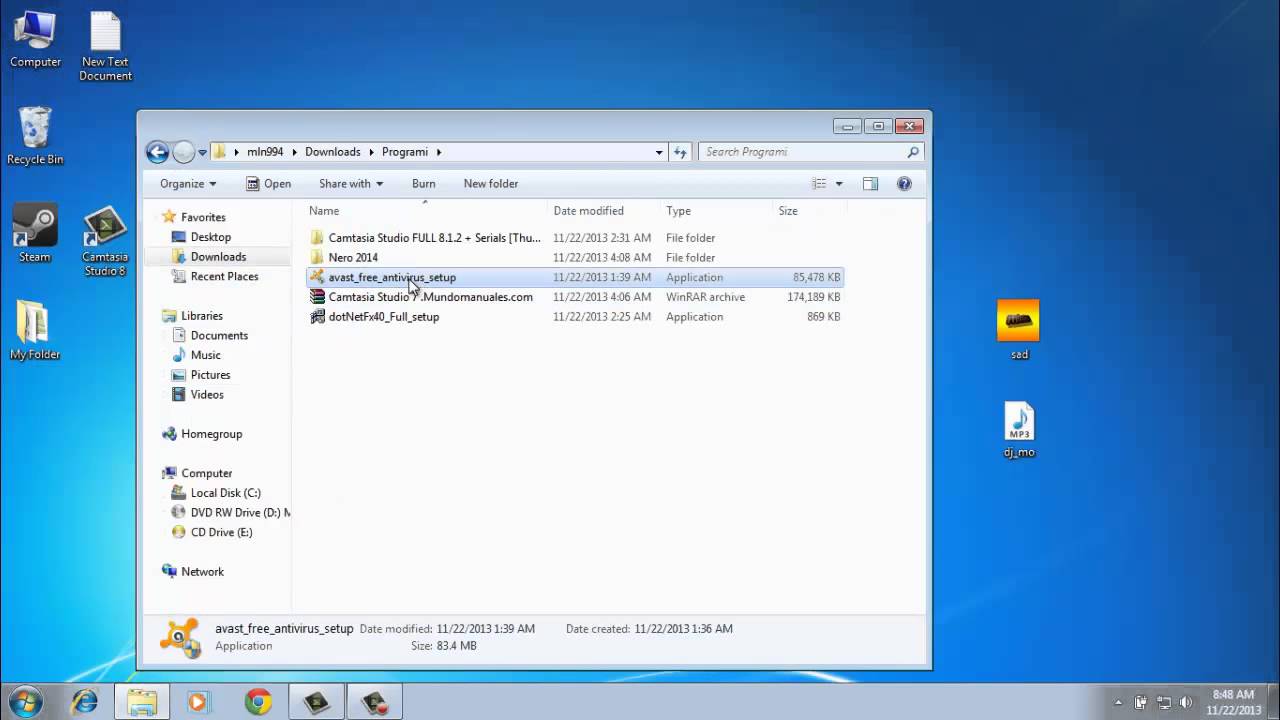Click the Burn toolbar button

423,184
